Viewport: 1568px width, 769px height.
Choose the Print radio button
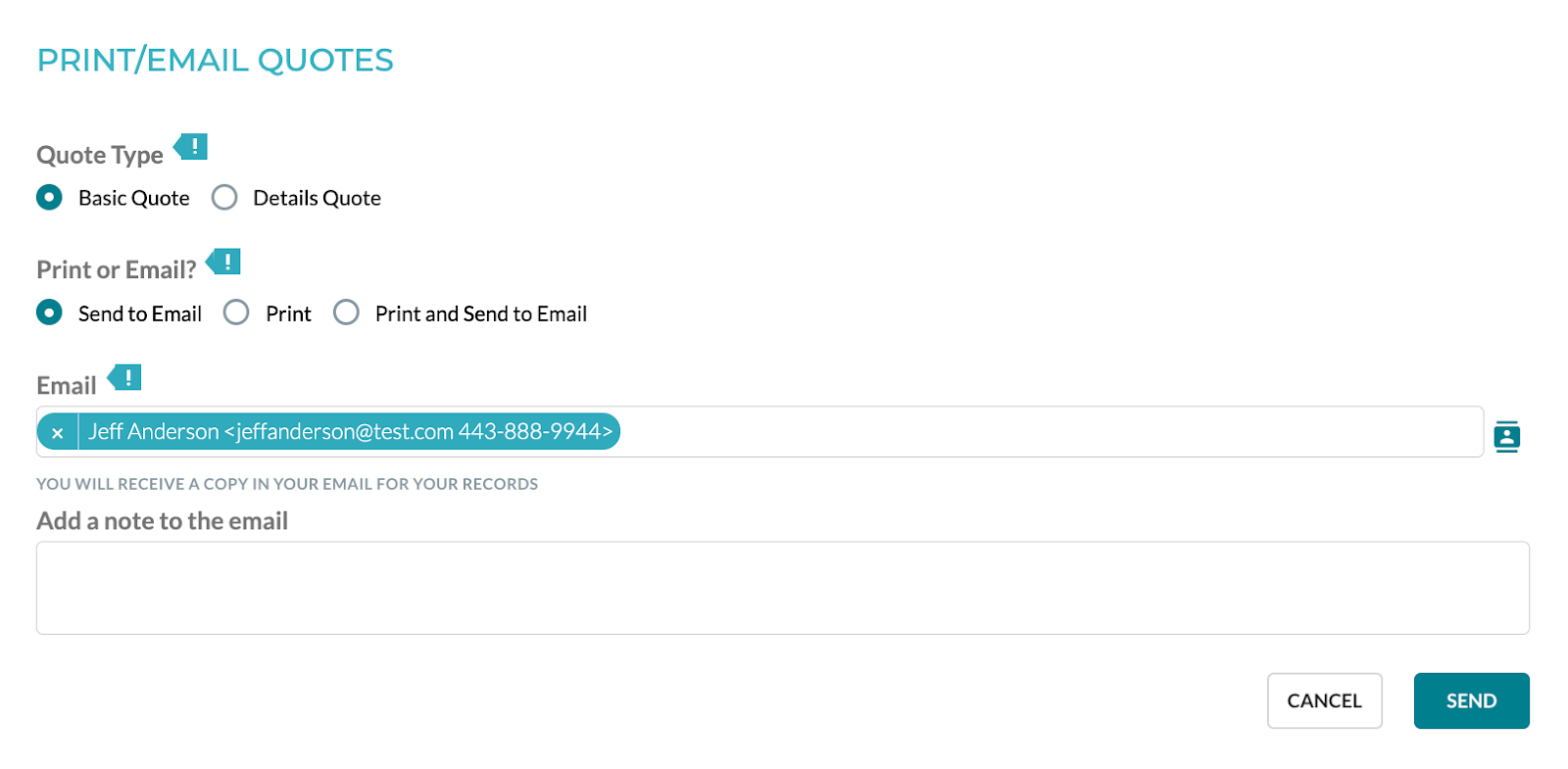236,312
